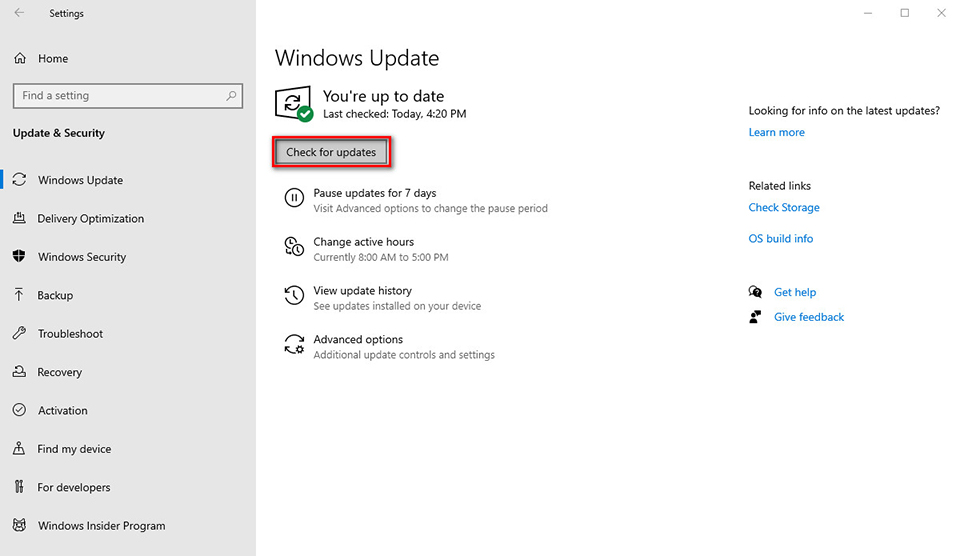960x556 pixels.
Task: Click Pause updates for 7 days
Action: click(375, 193)
